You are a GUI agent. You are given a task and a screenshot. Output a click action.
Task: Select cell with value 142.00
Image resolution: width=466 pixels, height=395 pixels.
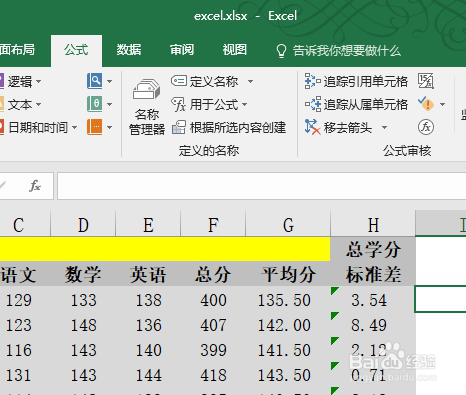click(288, 324)
